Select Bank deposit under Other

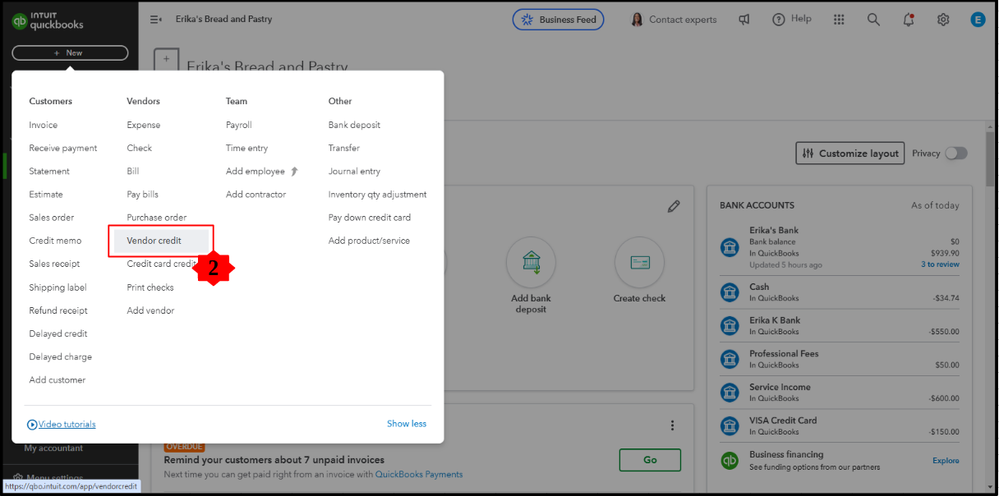pos(354,125)
